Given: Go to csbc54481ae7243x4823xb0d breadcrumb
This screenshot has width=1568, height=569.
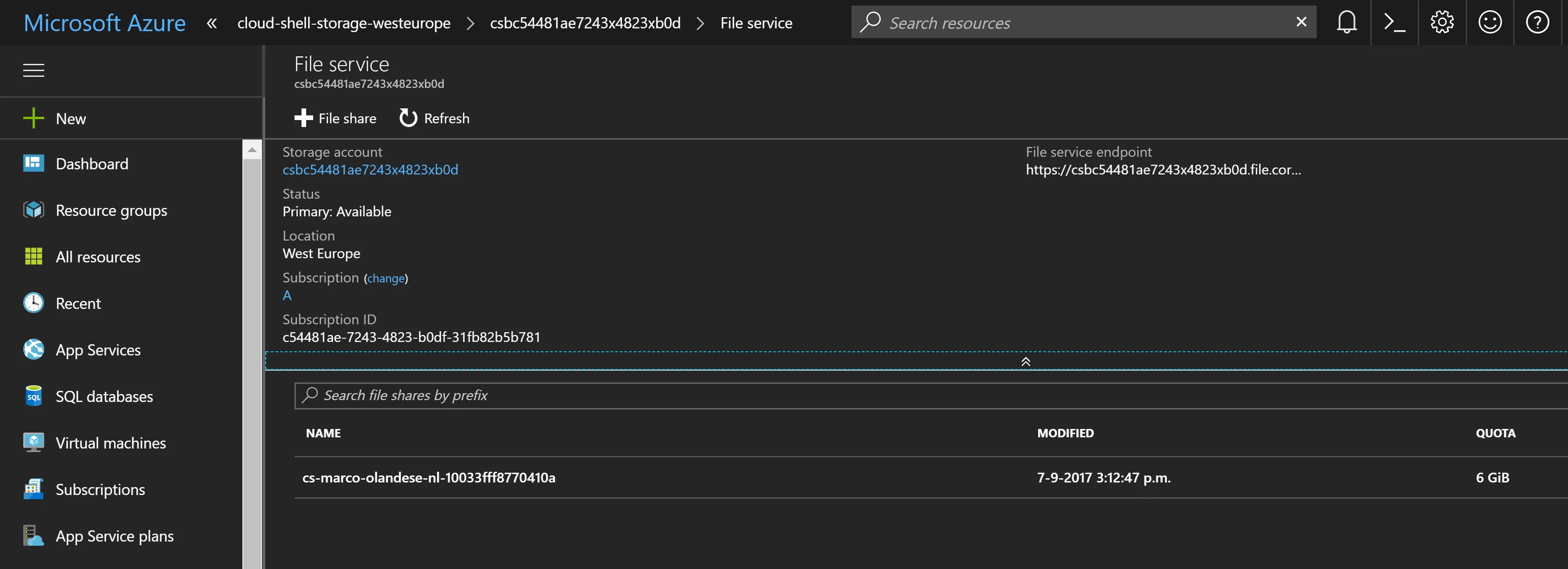Looking at the screenshot, I should (585, 23).
